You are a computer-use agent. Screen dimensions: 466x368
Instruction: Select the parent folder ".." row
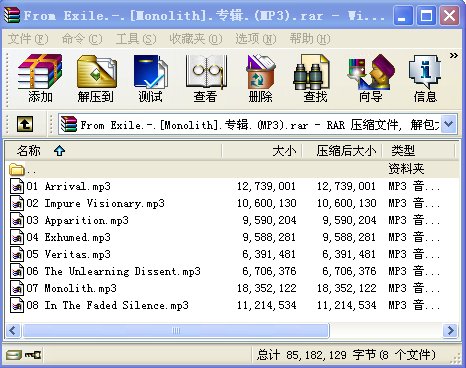232,169
